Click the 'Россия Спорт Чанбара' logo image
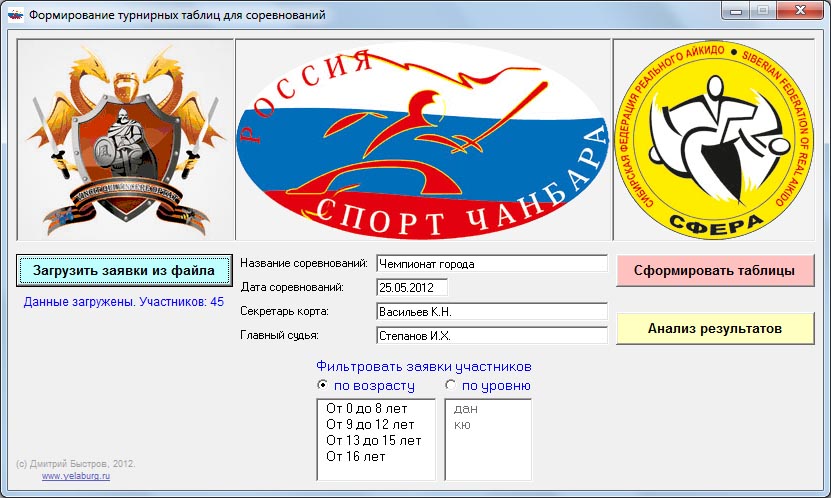This screenshot has height=498, width=831. 423,140
